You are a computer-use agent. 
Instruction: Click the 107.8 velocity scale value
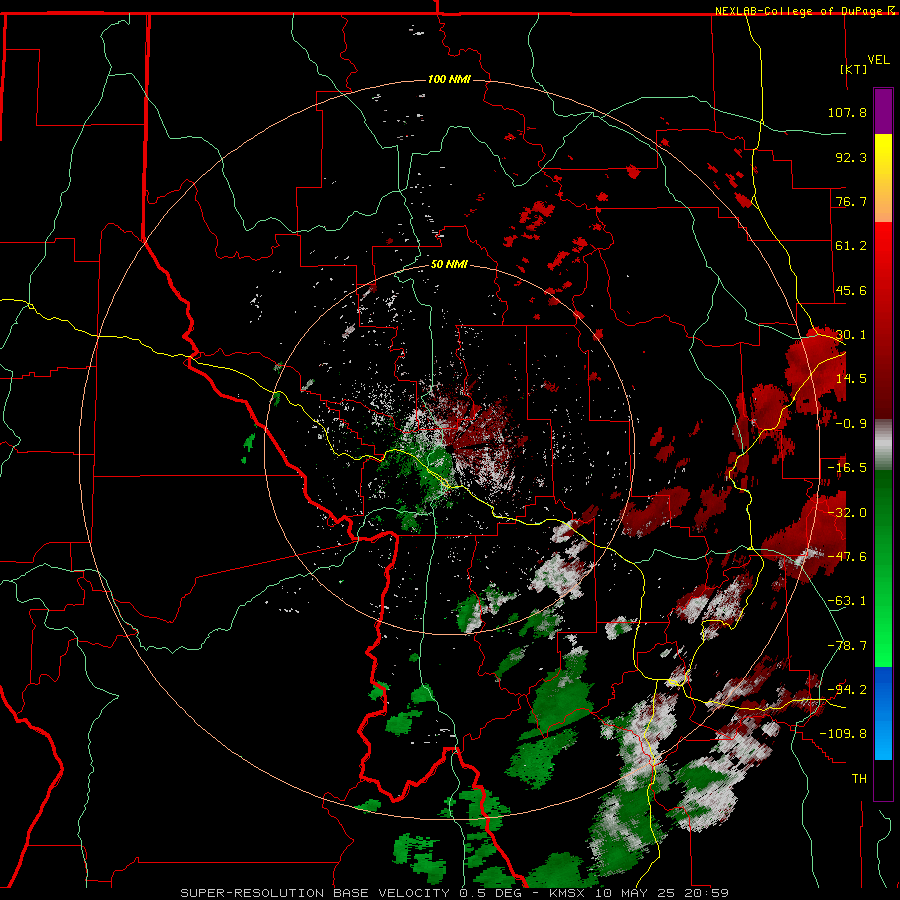[847, 112]
